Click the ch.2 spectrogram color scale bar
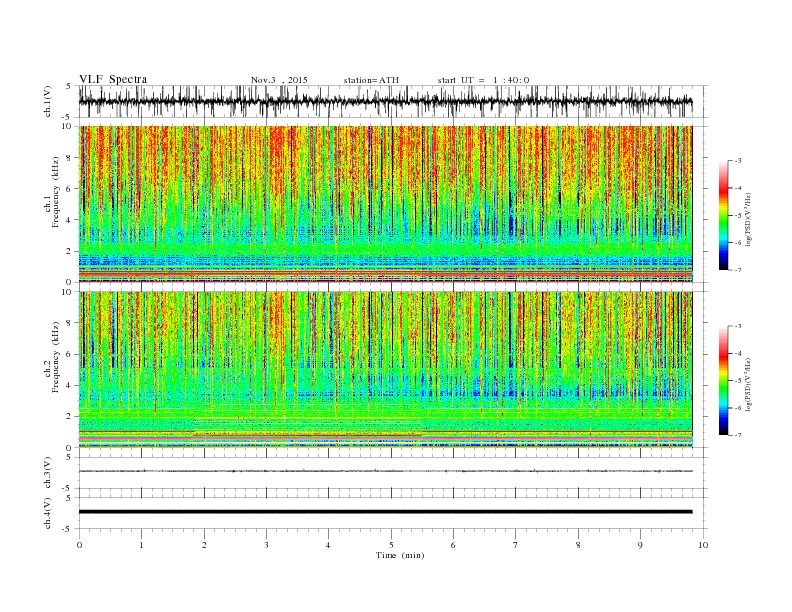Image resolution: width=792 pixels, height=612 pixels. coord(724,381)
